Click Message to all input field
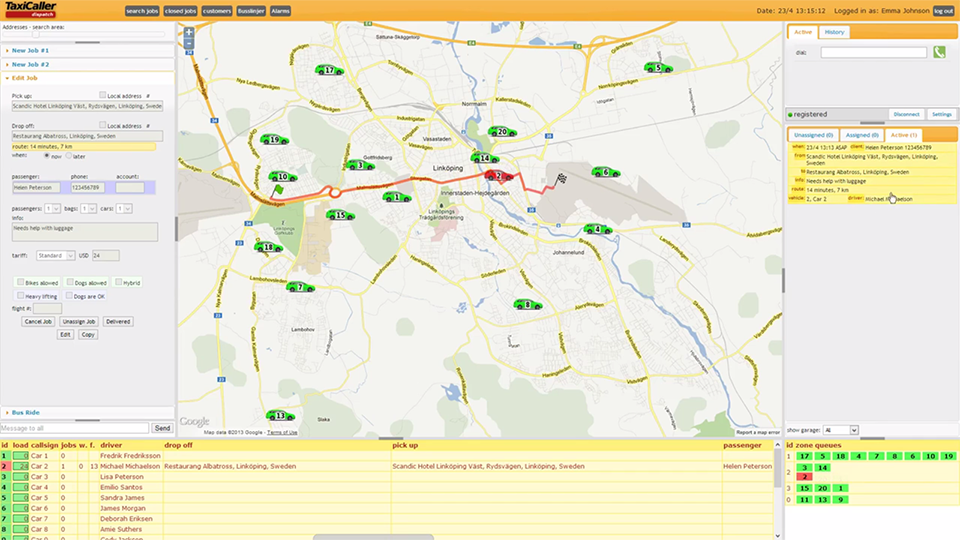The height and width of the screenshot is (540, 960). coord(75,428)
